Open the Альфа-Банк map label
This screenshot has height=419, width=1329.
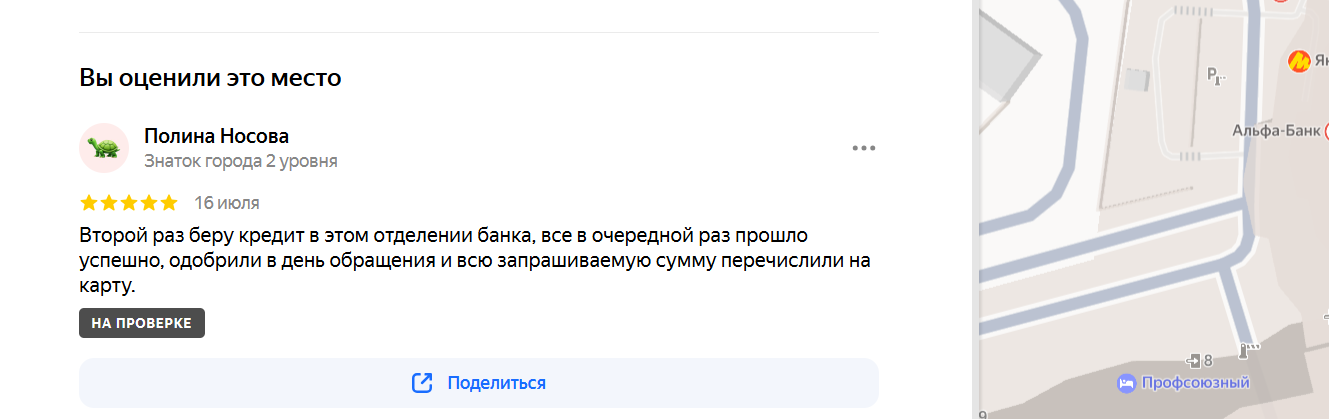[x=1276, y=130]
